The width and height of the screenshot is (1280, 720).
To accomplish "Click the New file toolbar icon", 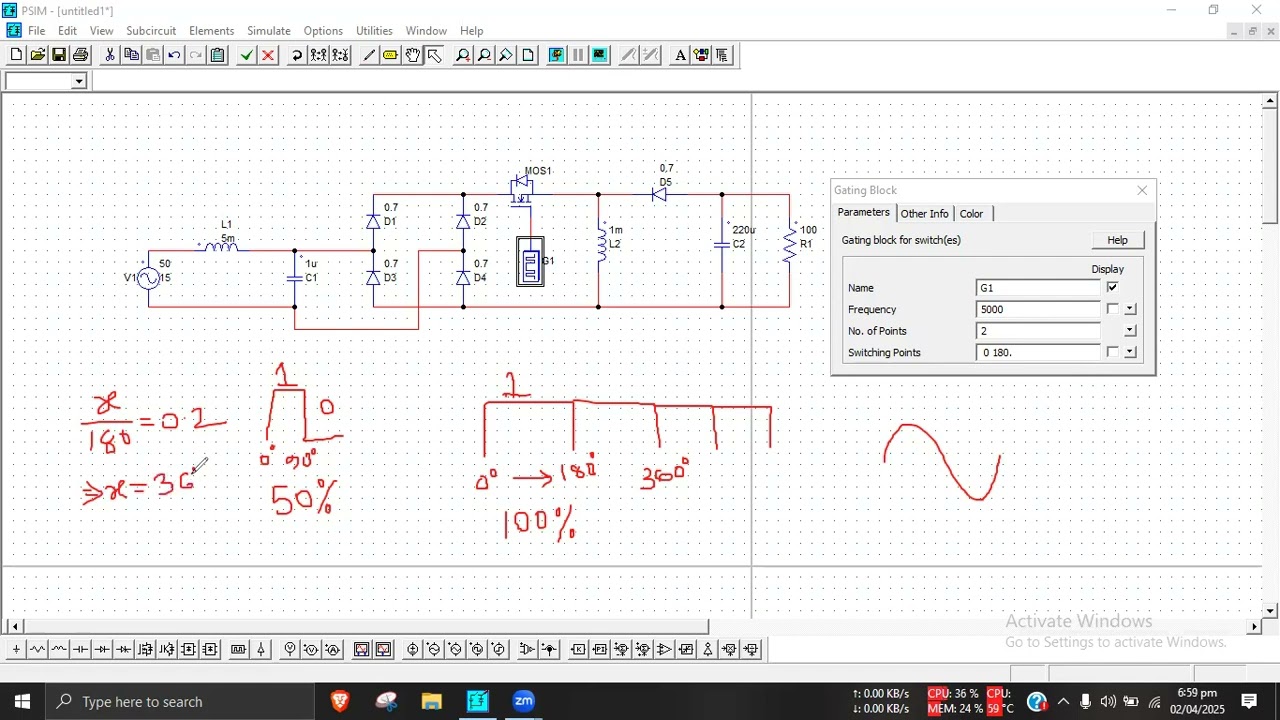I will pyautogui.click(x=16, y=55).
